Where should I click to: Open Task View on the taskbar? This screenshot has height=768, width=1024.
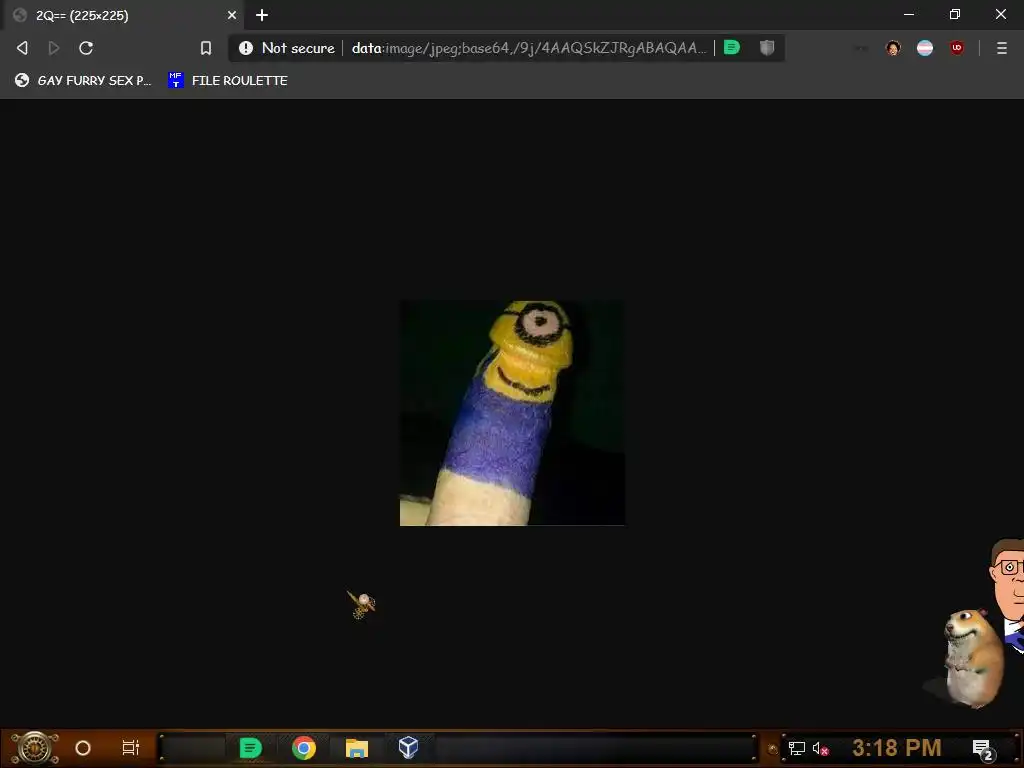tap(131, 748)
